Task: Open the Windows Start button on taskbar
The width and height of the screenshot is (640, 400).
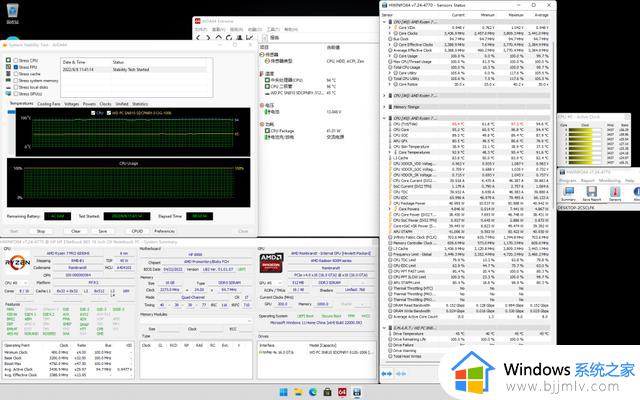Action: [x=284, y=392]
